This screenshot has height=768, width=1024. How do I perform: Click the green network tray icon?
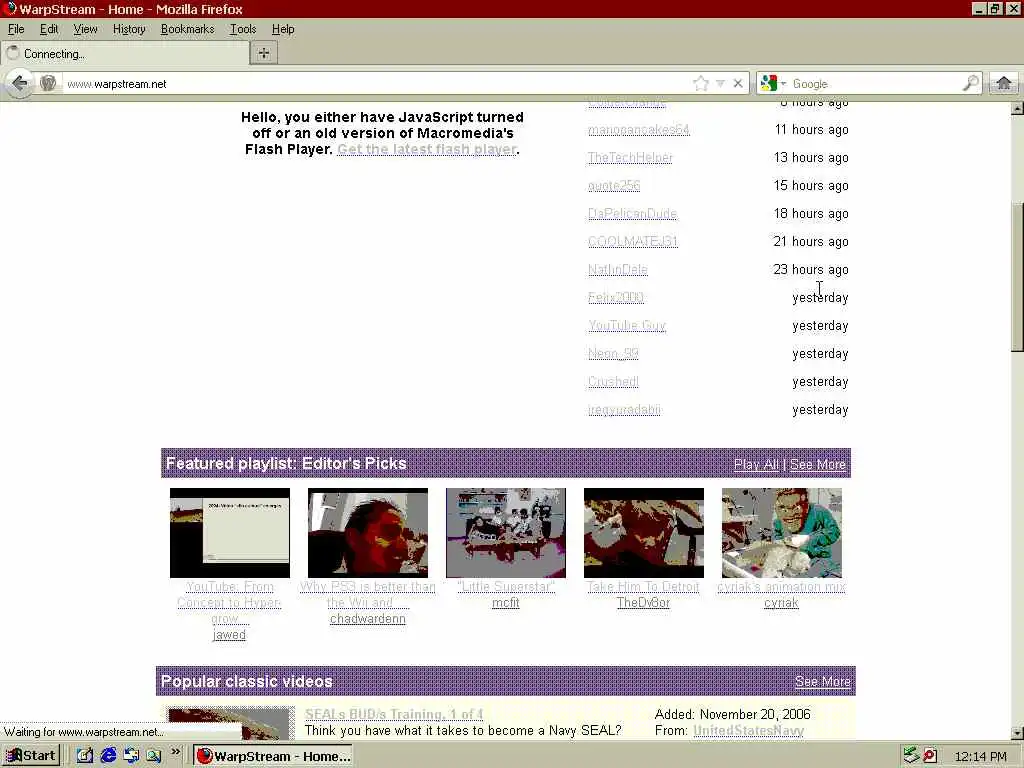point(911,756)
